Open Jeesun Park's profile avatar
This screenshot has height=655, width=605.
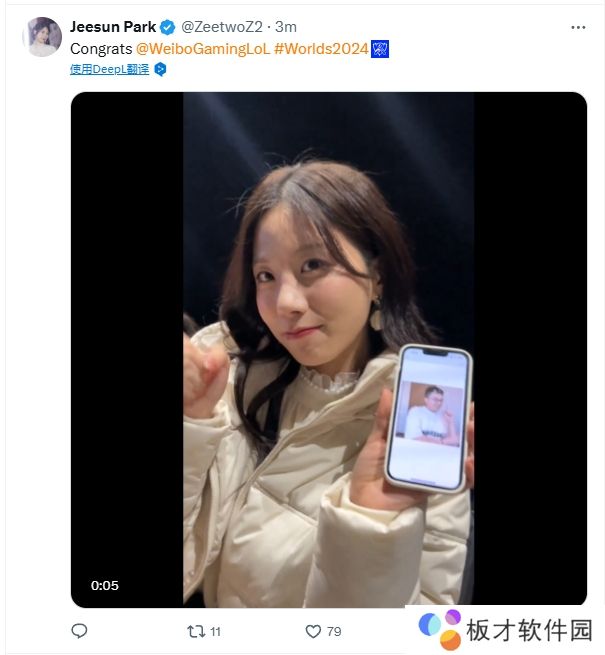[x=42, y=37]
